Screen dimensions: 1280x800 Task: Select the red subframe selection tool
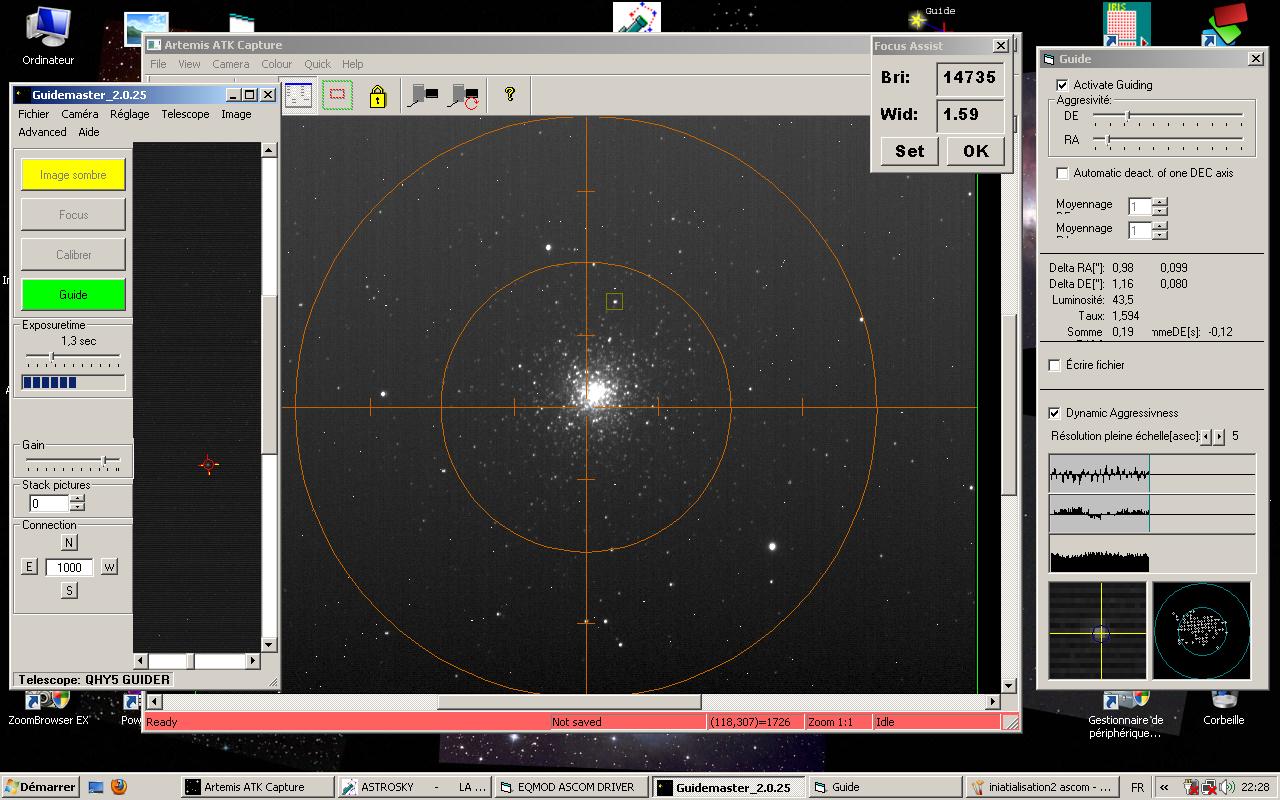click(338, 95)
